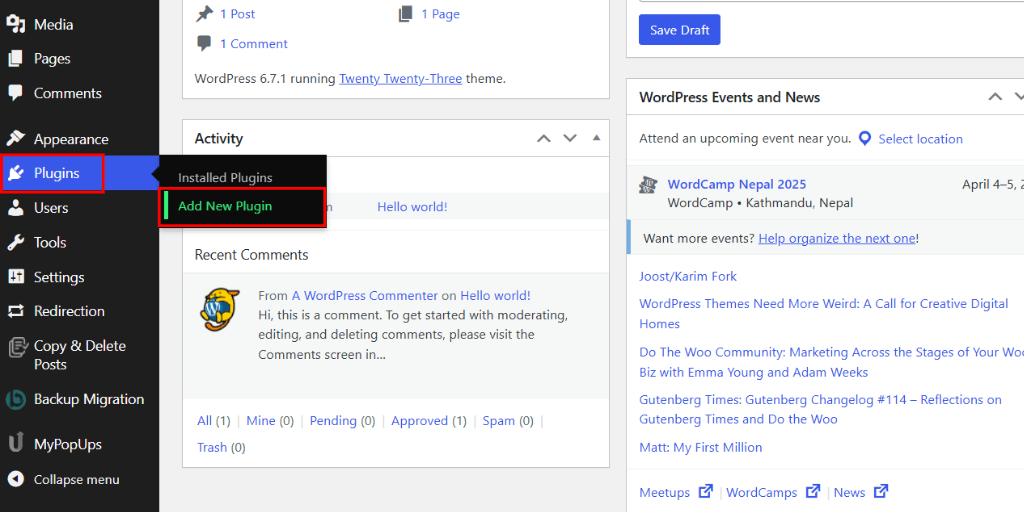Click the Media icon in sidebar
Image resolution: width=1024 pixels, height=512 pixels.
[16, 25]
